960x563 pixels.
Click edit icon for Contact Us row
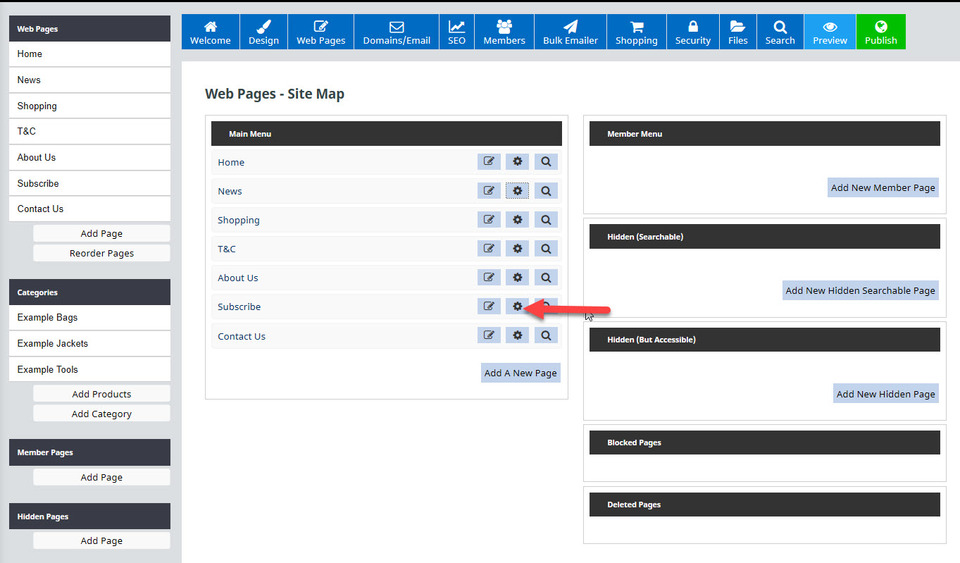pyautogui.click(x=489, y=336)
